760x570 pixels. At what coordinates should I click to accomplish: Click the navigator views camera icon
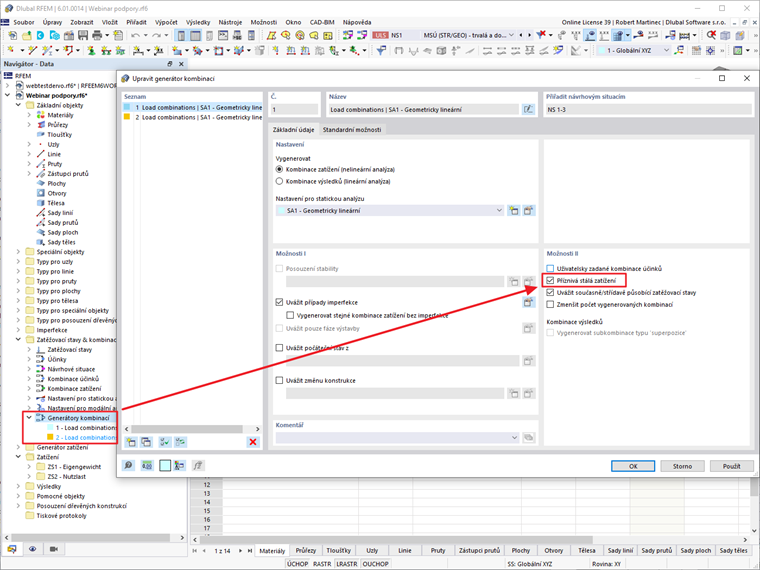pyautogui.click(x=53, y=549)
